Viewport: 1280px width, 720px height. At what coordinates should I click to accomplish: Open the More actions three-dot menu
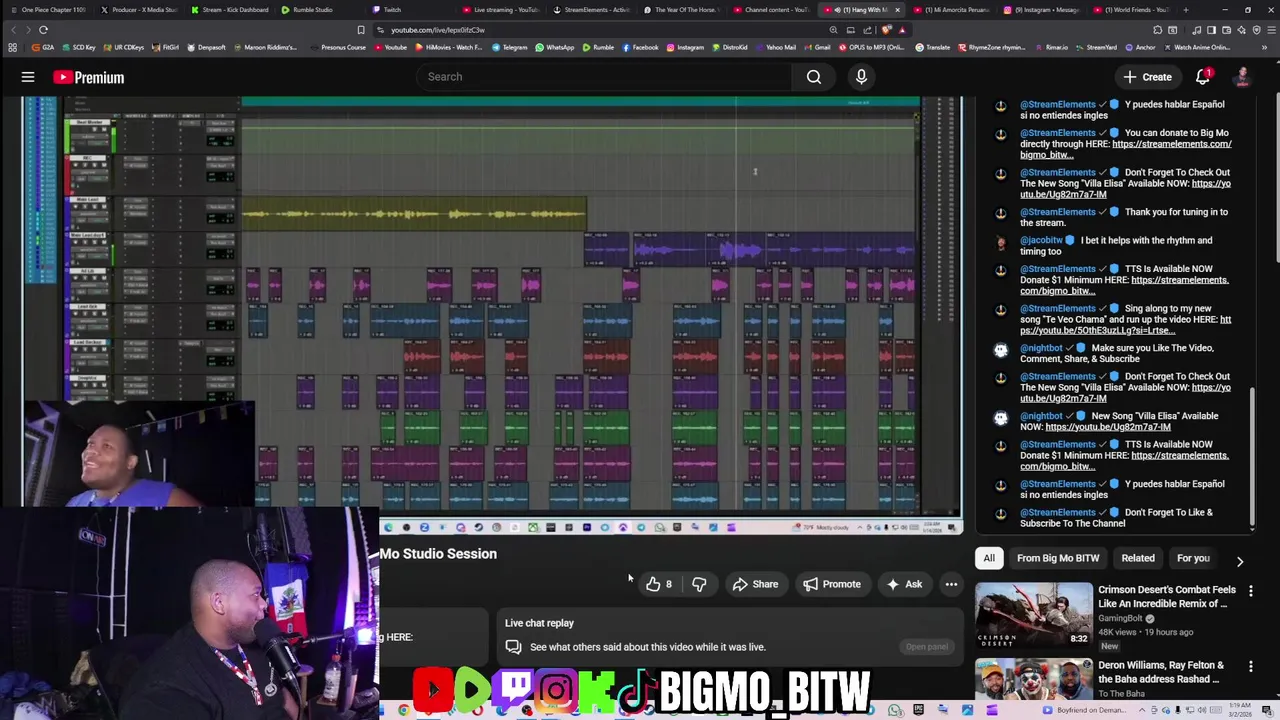(951, 584)
